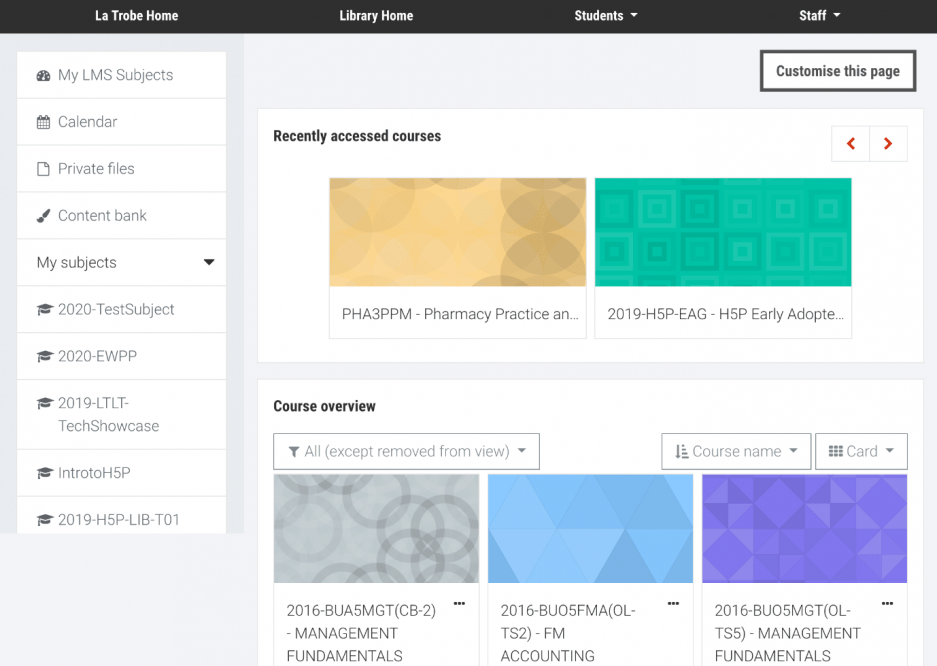Screen dimensions: 937x666
Task: Click the graduation cap icon for 2019-LTLT-TechShowcase
Action: [45, 403]
